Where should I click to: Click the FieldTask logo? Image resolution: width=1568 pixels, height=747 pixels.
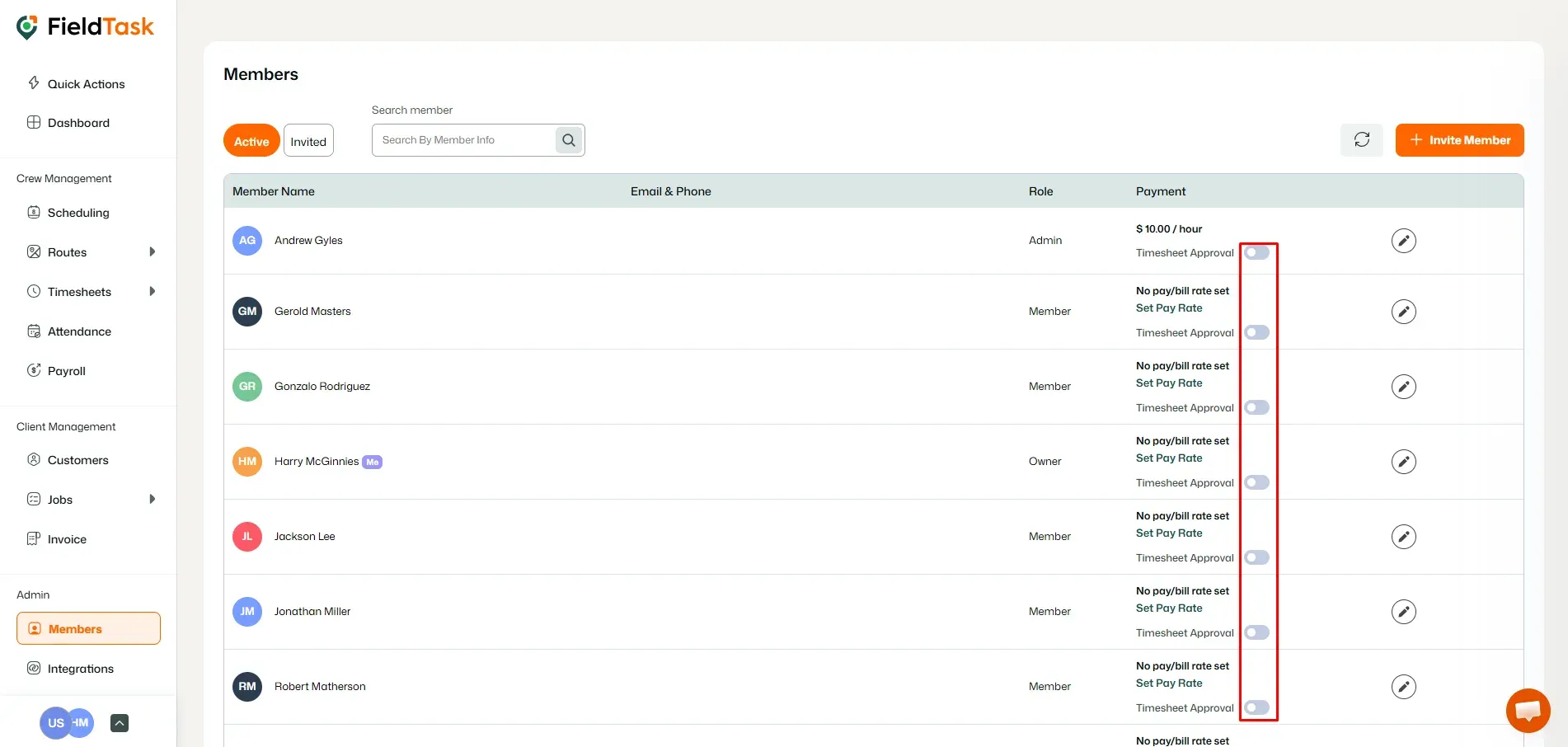85,27
